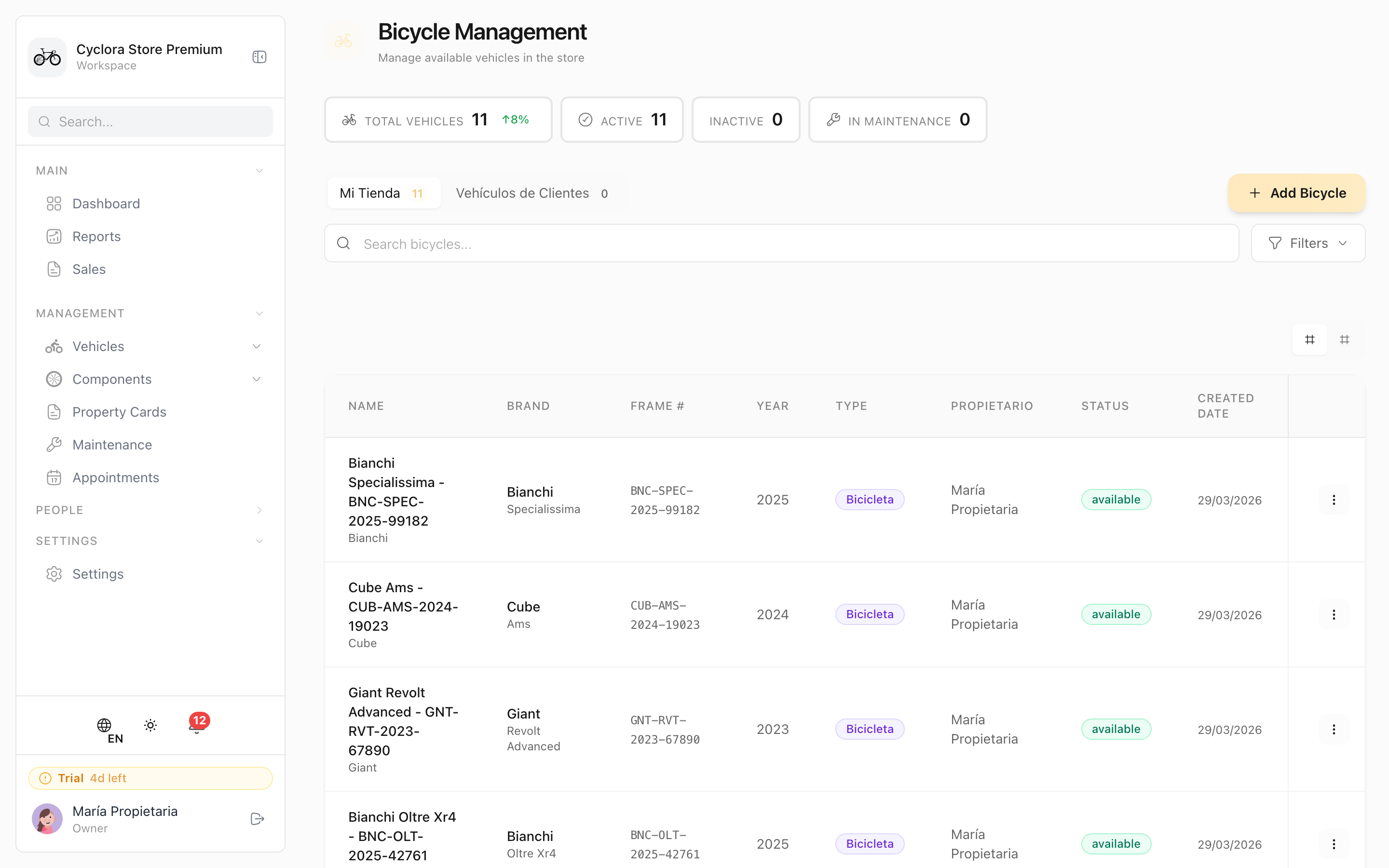Open row actions for Bianchi Specialissima
The height and width of the screenshot is (868, 1389).
pos(1334,500)
